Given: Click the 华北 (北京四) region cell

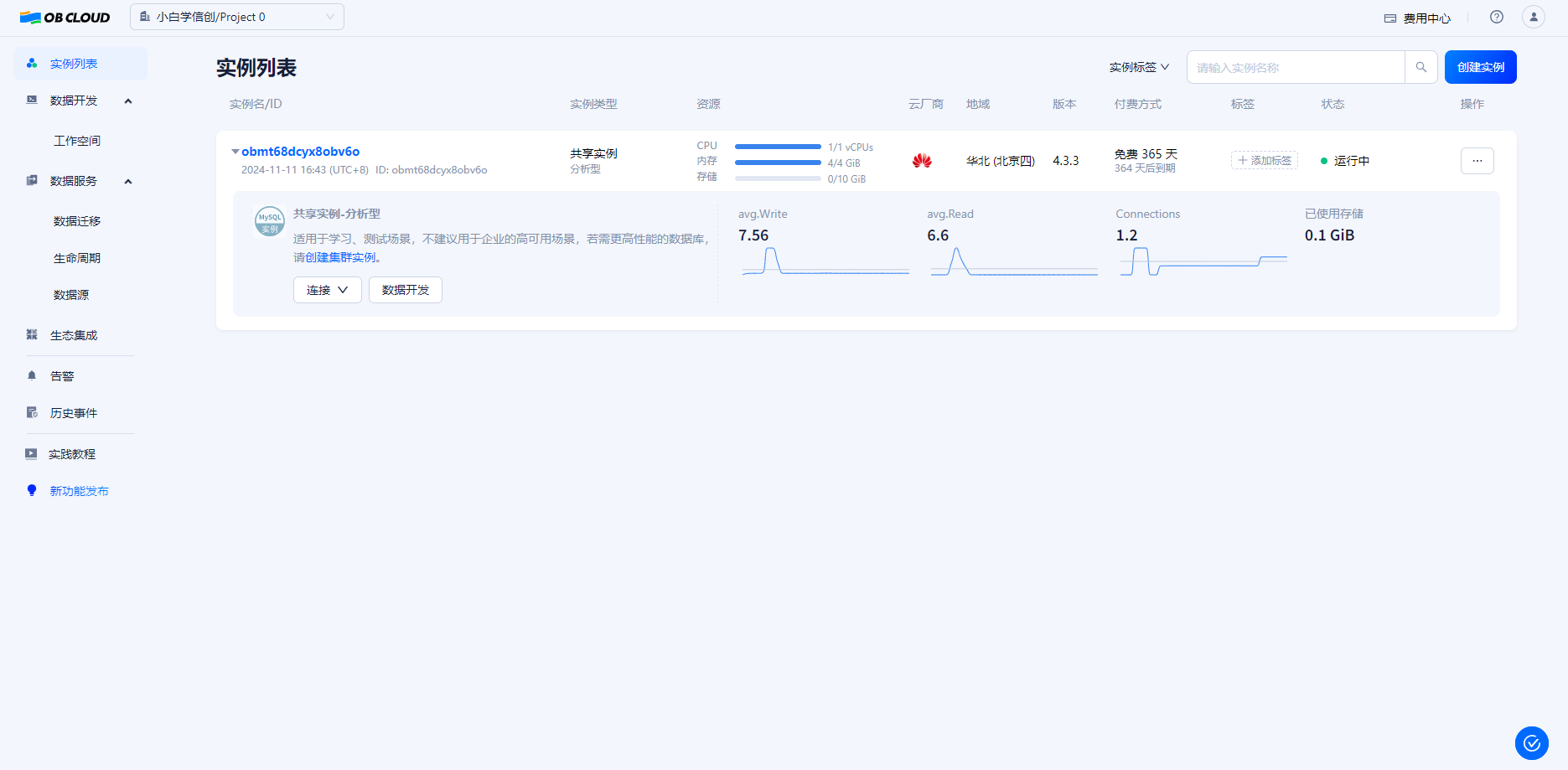Looking at the screenshot, I should 1001,161.
